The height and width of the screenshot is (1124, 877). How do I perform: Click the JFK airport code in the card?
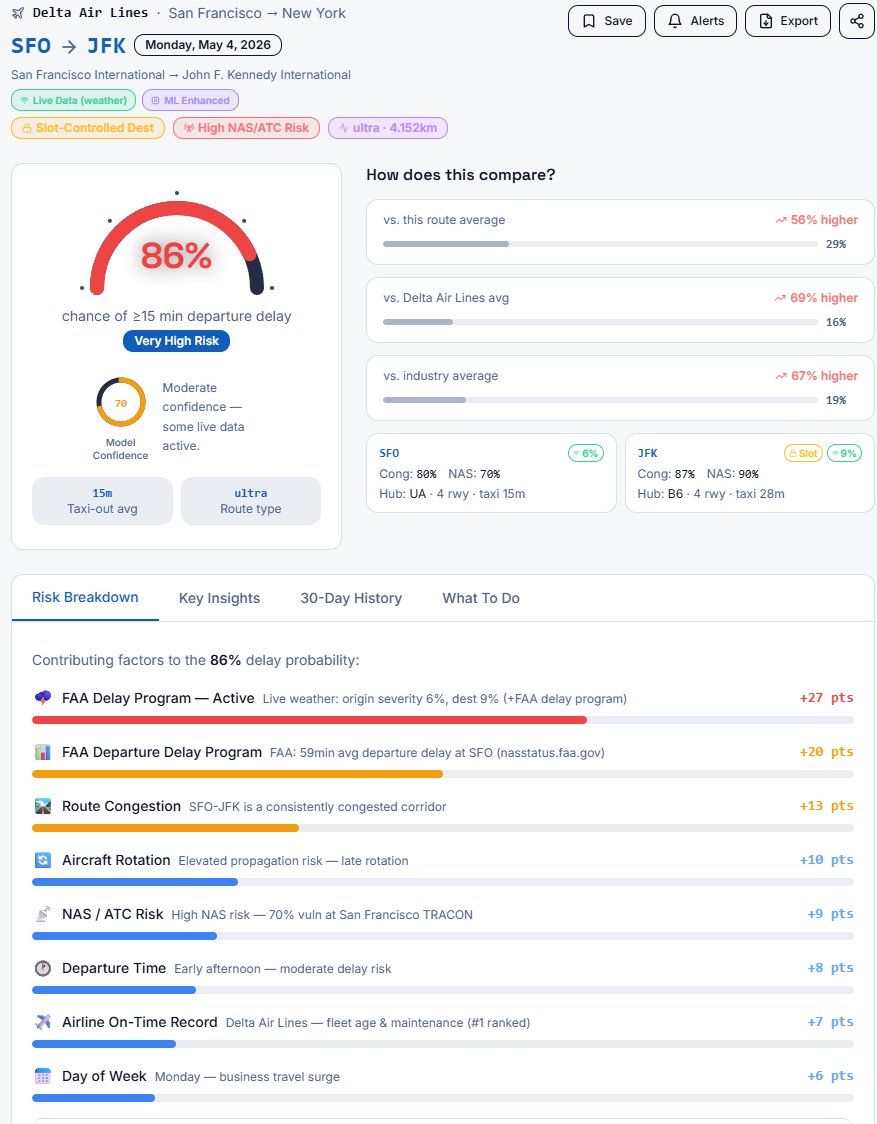(x=648, y=453)
